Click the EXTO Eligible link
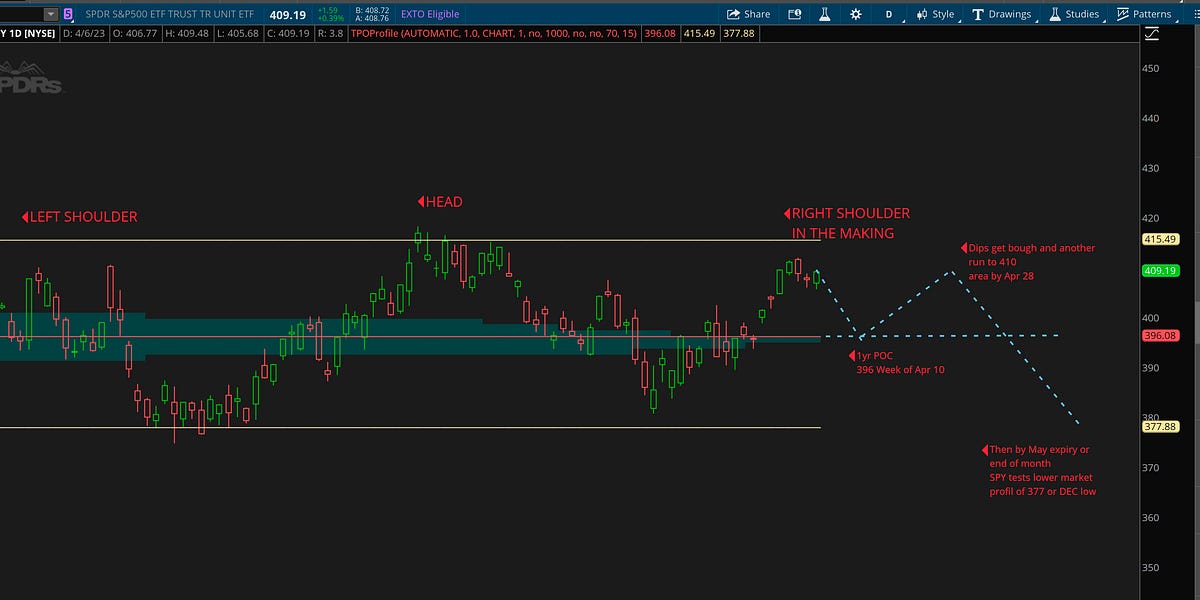 pyautogui.click(x=432, y=13)
